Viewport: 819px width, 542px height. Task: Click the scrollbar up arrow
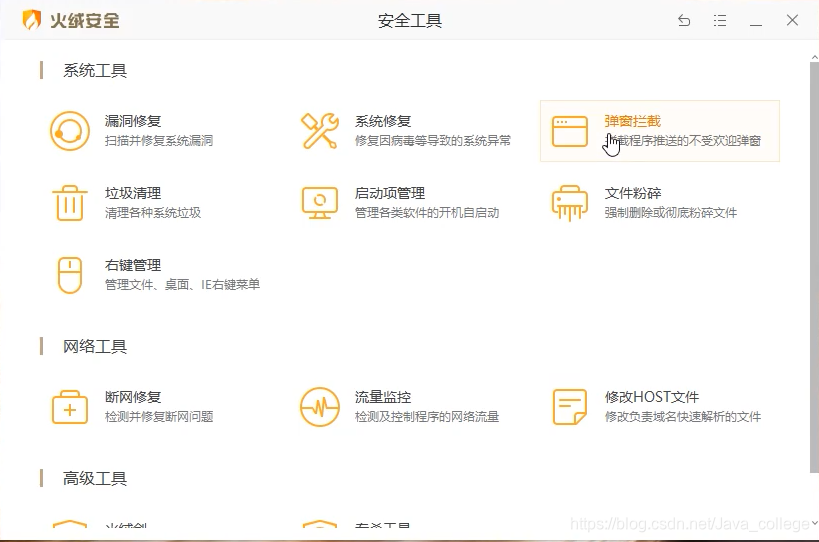[x=814, y=56]
